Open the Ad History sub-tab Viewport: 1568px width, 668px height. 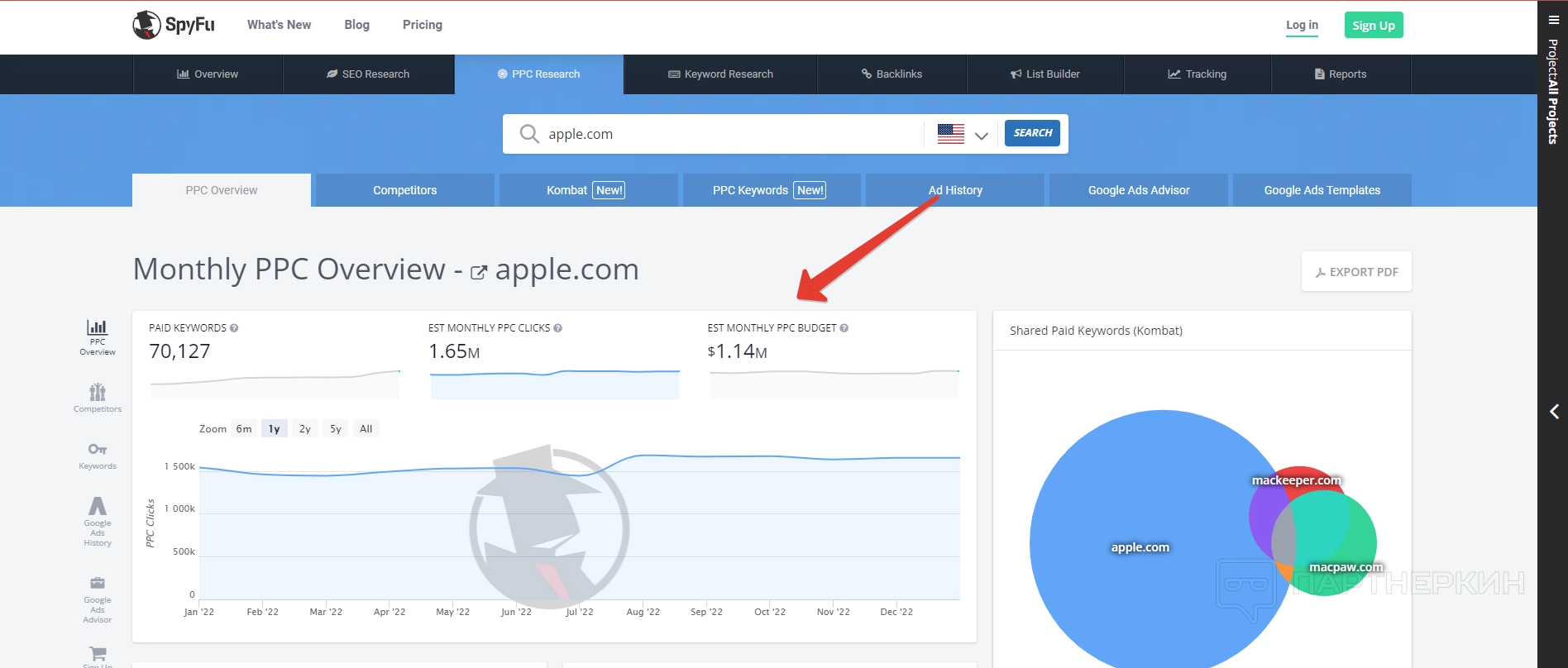pos(955,190)
